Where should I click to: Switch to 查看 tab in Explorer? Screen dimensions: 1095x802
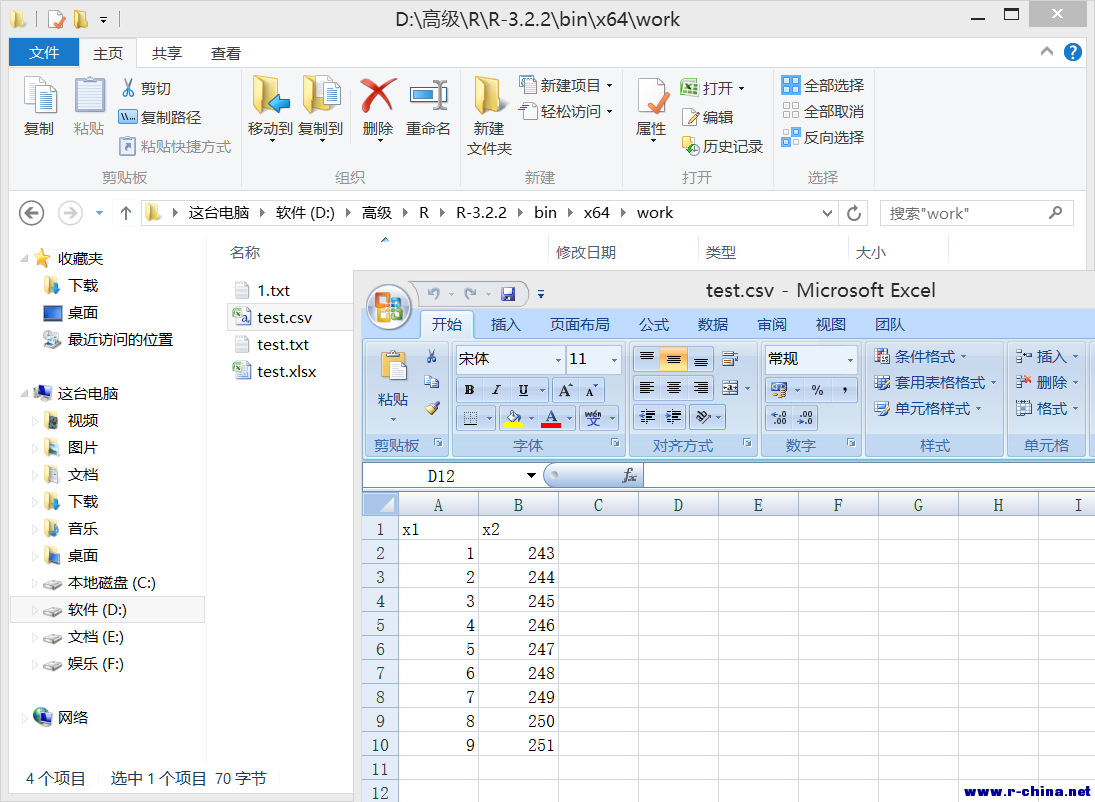226,53
